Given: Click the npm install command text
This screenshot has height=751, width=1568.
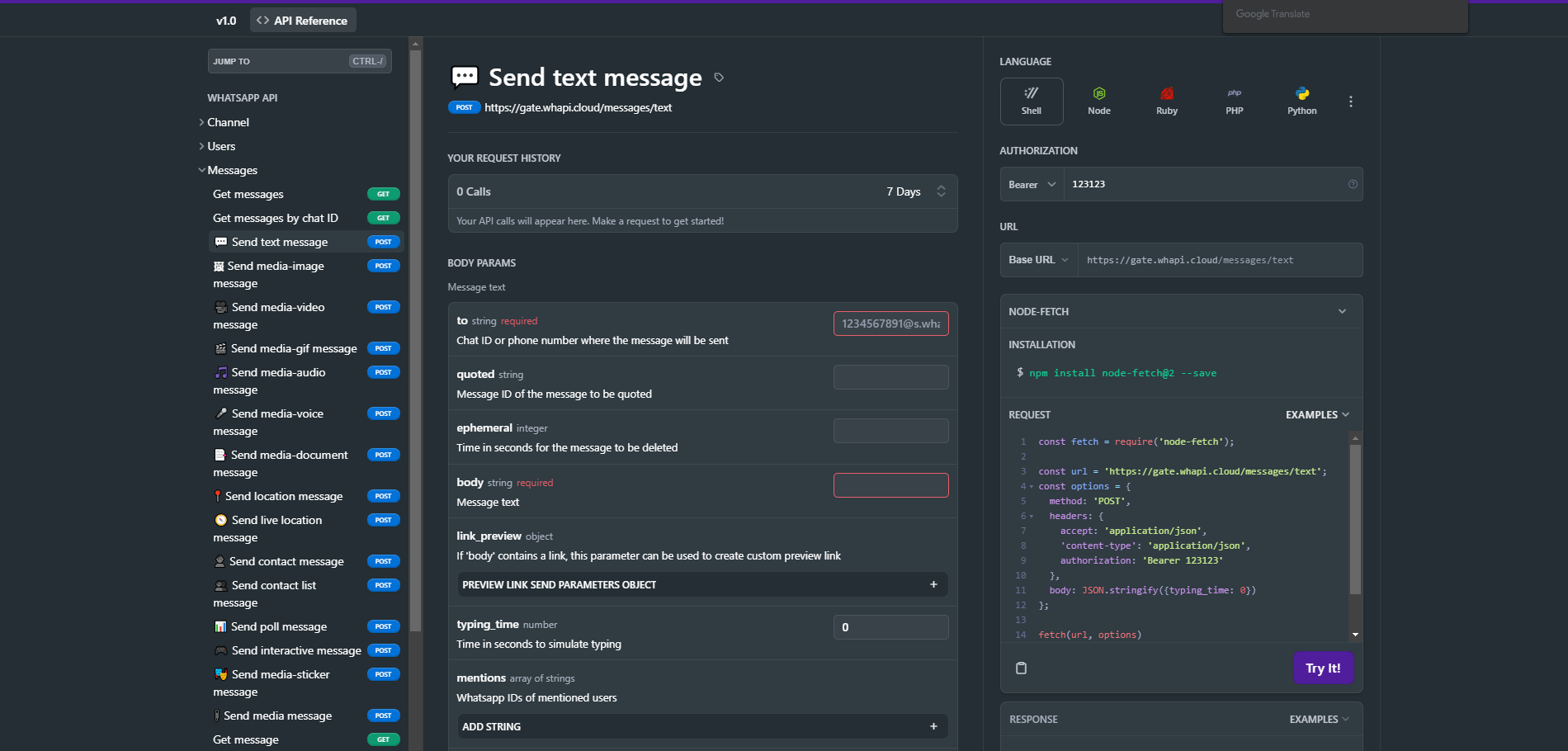Looking at the screenshot, I should pyautogui.click(x=1122, y=373).
